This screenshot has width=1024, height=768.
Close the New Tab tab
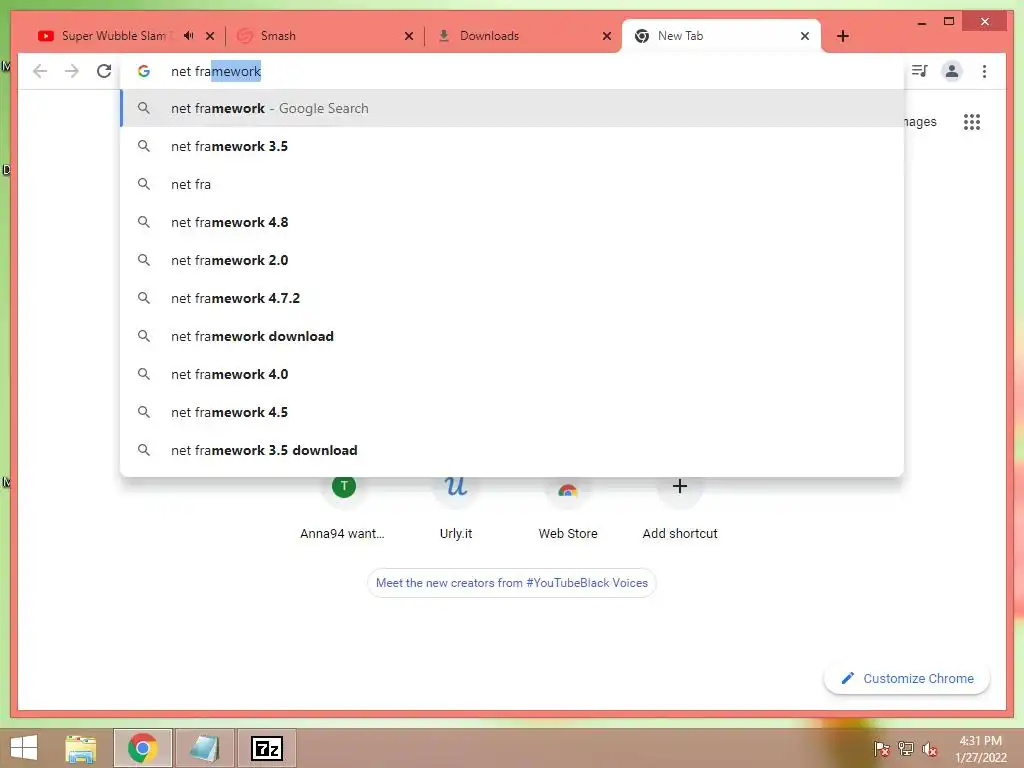coord(805,36)
